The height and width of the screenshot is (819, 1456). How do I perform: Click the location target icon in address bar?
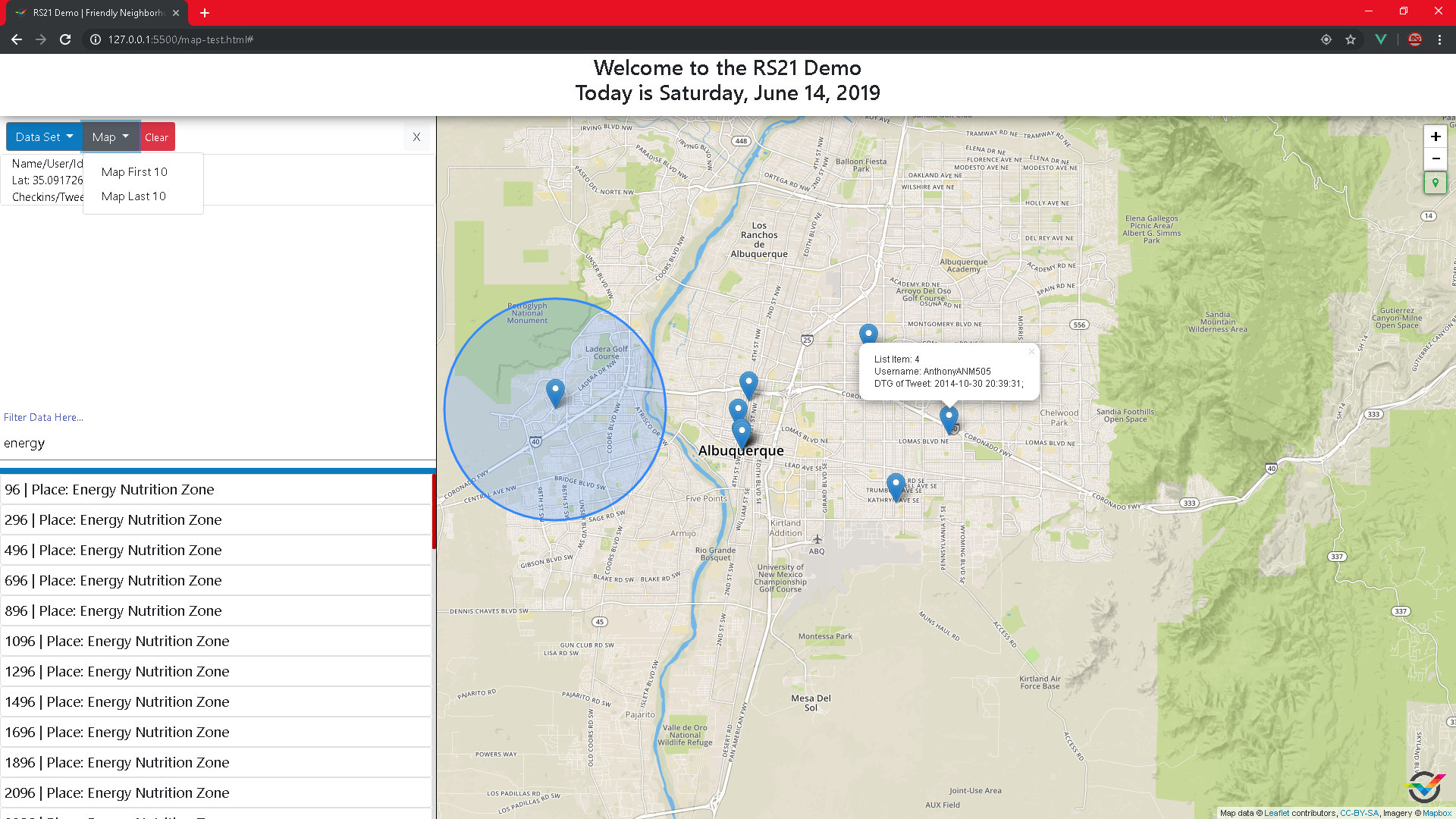tap(1326, 39)
